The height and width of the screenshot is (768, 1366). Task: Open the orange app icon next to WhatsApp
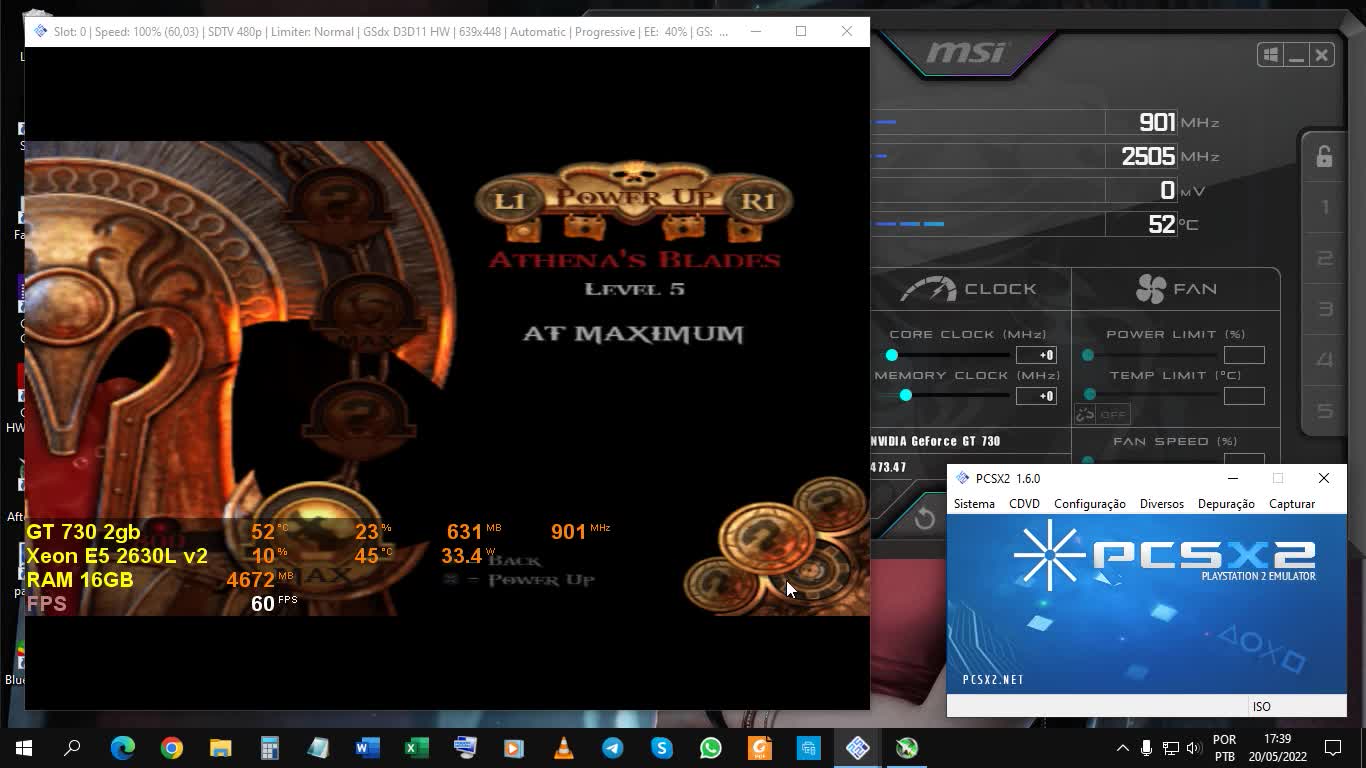tap(759, 748)
